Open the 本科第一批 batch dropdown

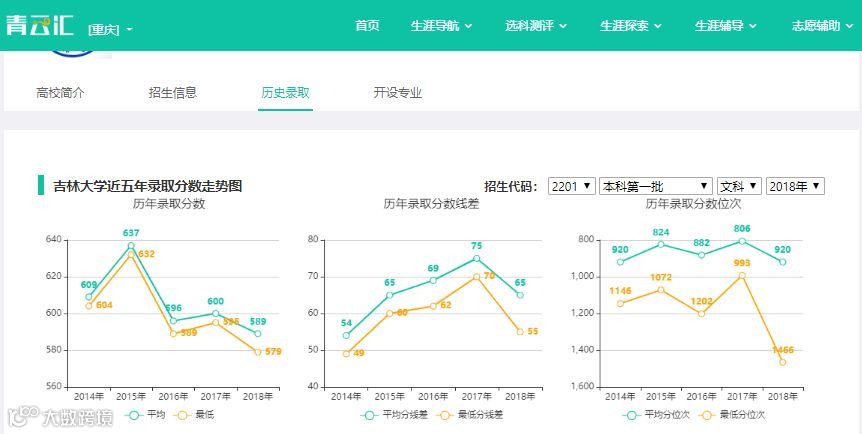click(655, 186)
